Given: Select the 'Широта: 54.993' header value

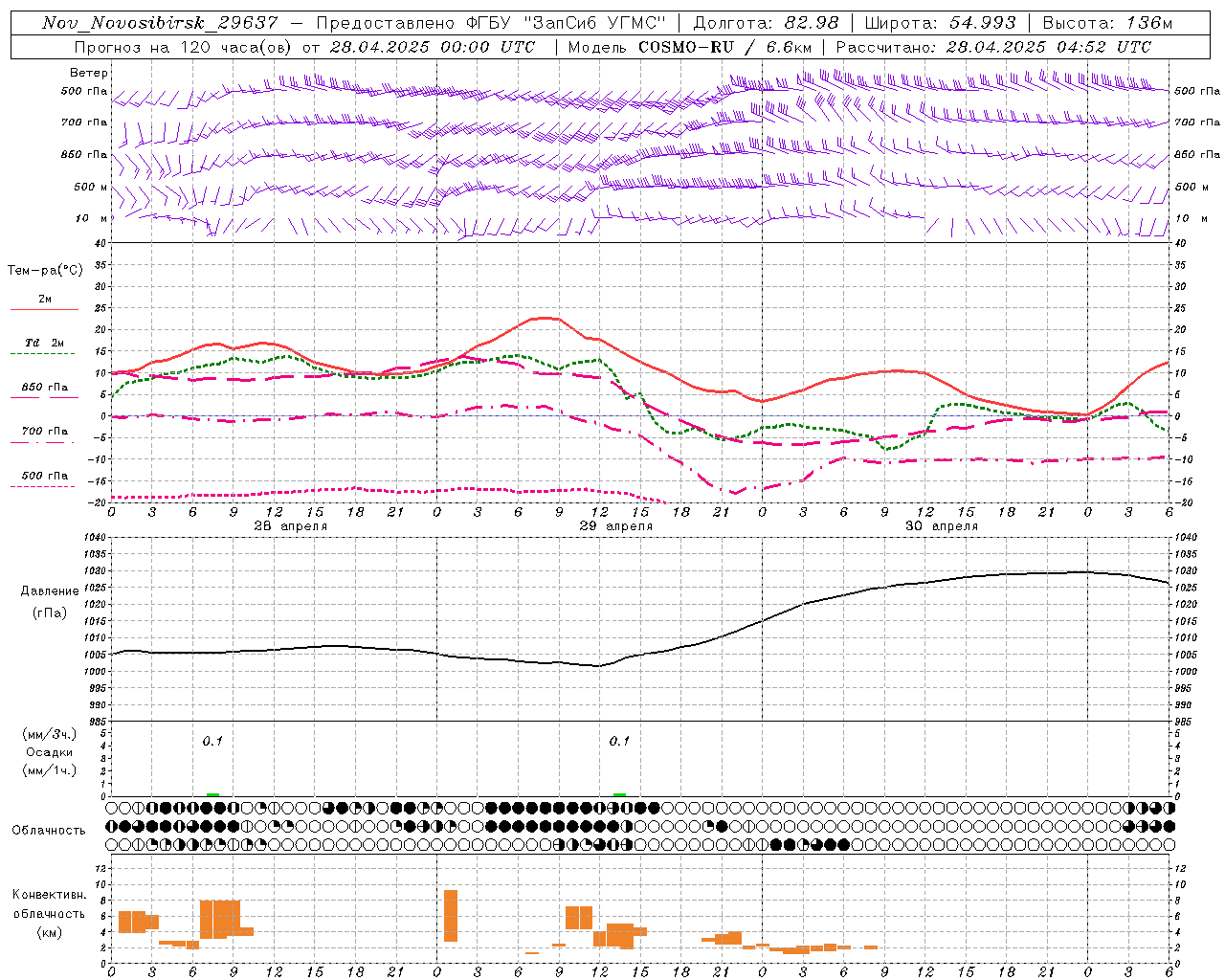Looking at the screenshot, I should point(941,23).
